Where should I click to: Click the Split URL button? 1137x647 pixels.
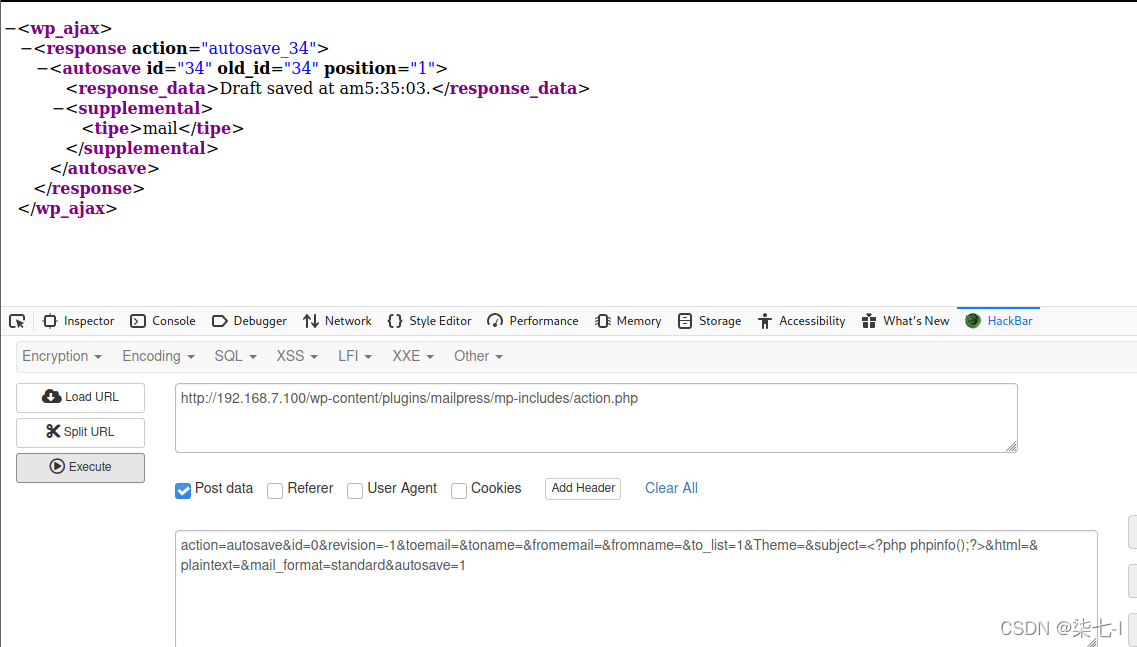80,432
